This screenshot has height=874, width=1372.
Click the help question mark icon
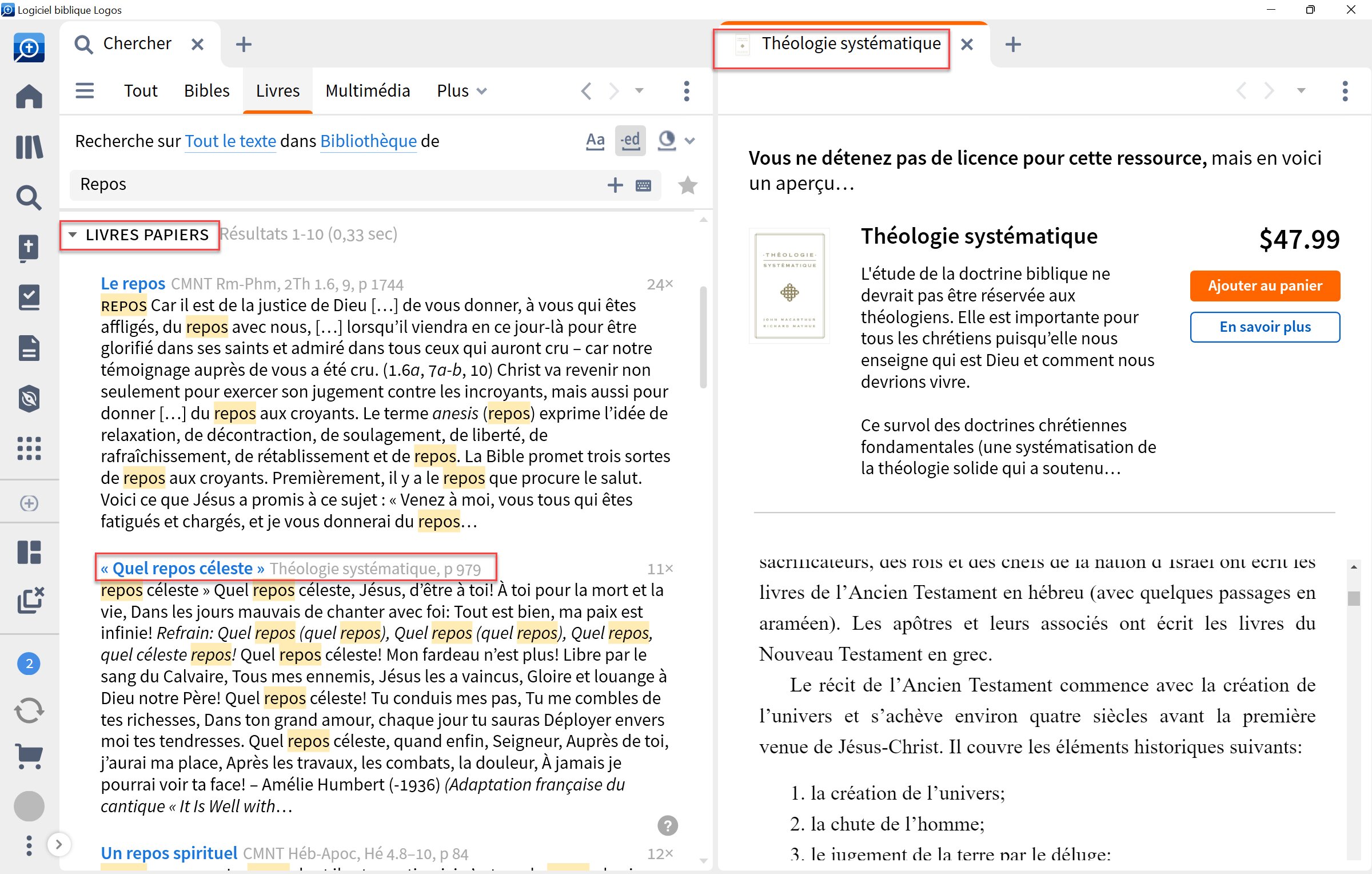[x=667, y=825]
